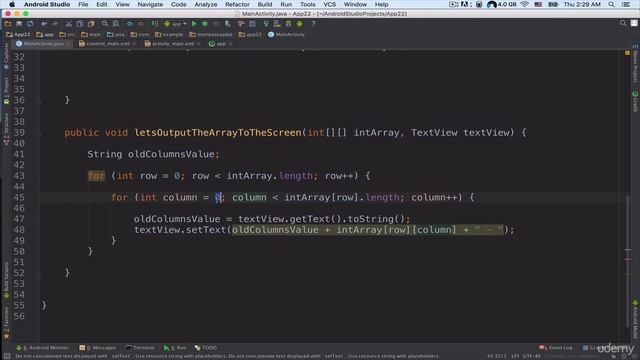Open the Android Device Monitor icon

click(300, 24)
